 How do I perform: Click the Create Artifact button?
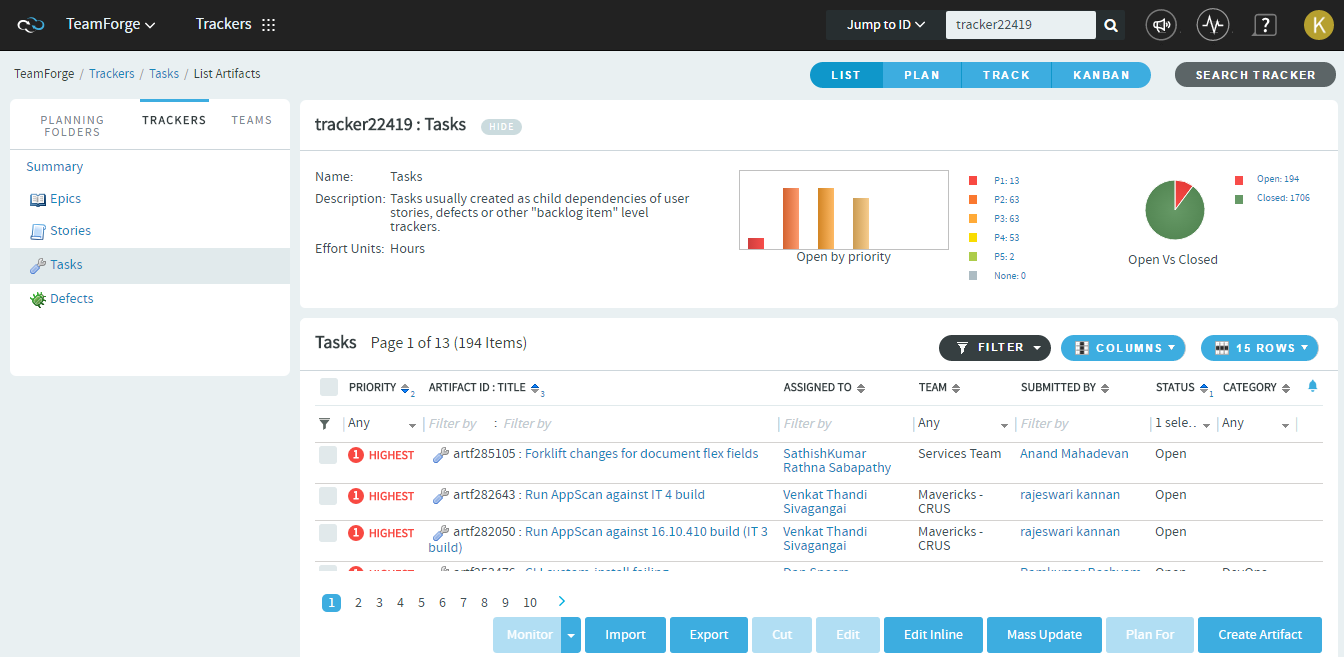pyautogui.click(x=1260, y=635)
